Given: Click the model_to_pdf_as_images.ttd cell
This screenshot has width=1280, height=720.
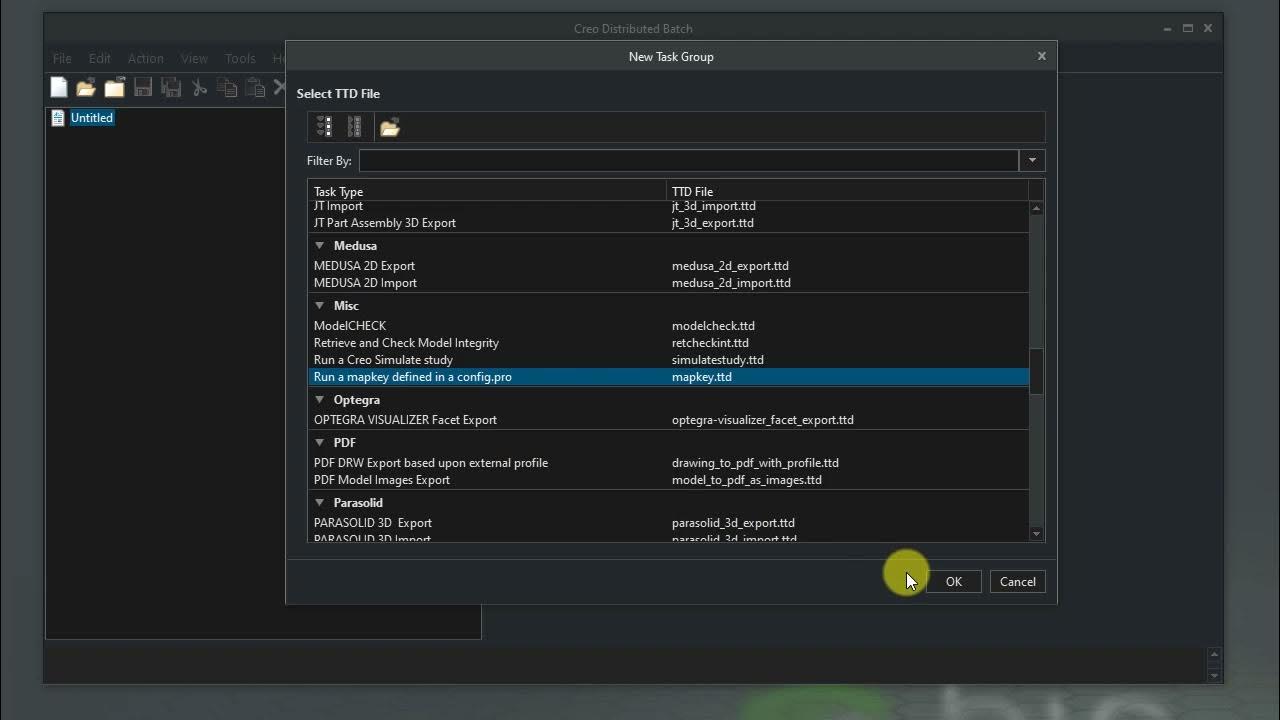Looking at the screenshot, I should pos(747,480).
